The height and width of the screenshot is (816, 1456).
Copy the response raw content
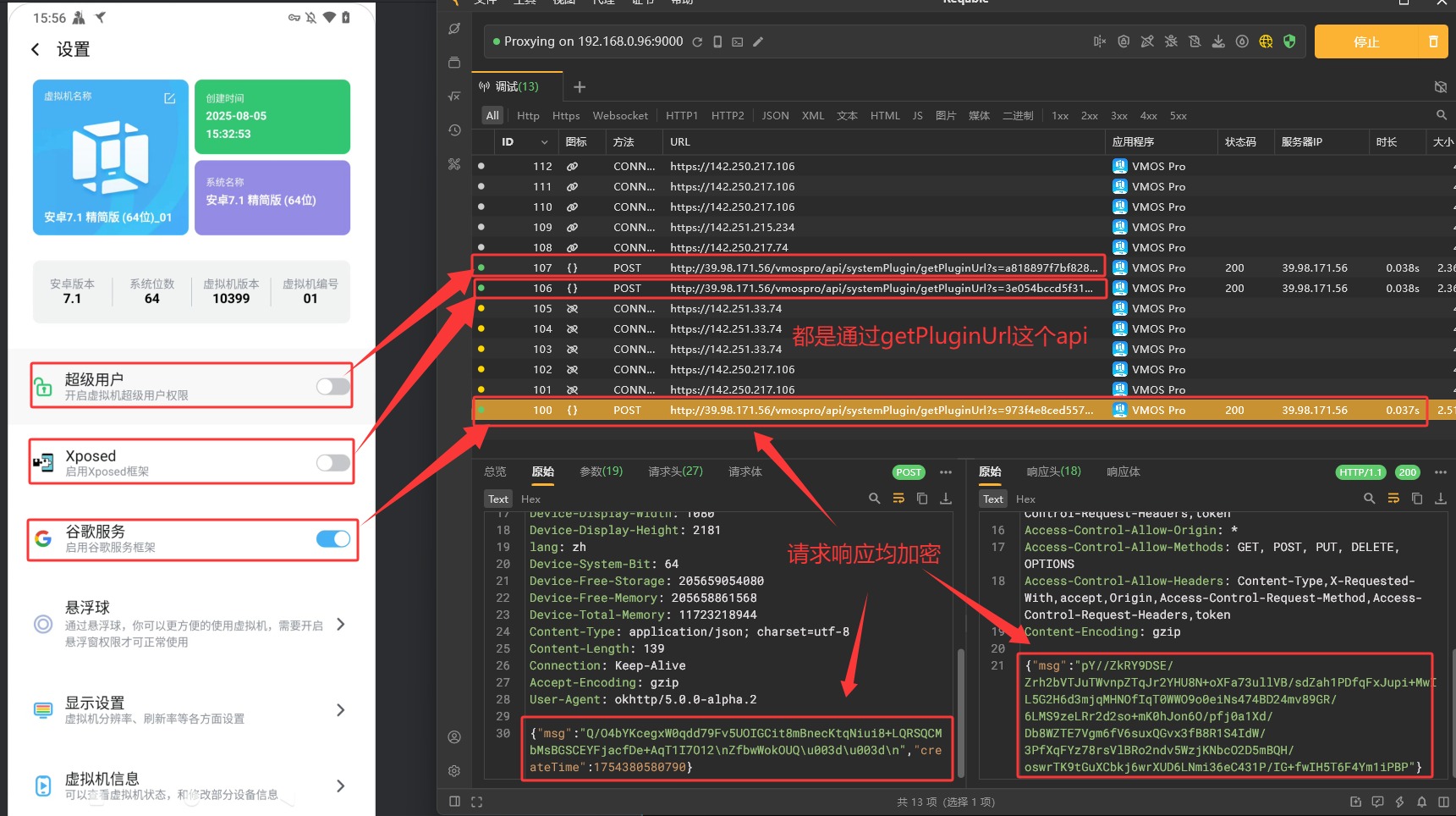(x=1417, y=499)
